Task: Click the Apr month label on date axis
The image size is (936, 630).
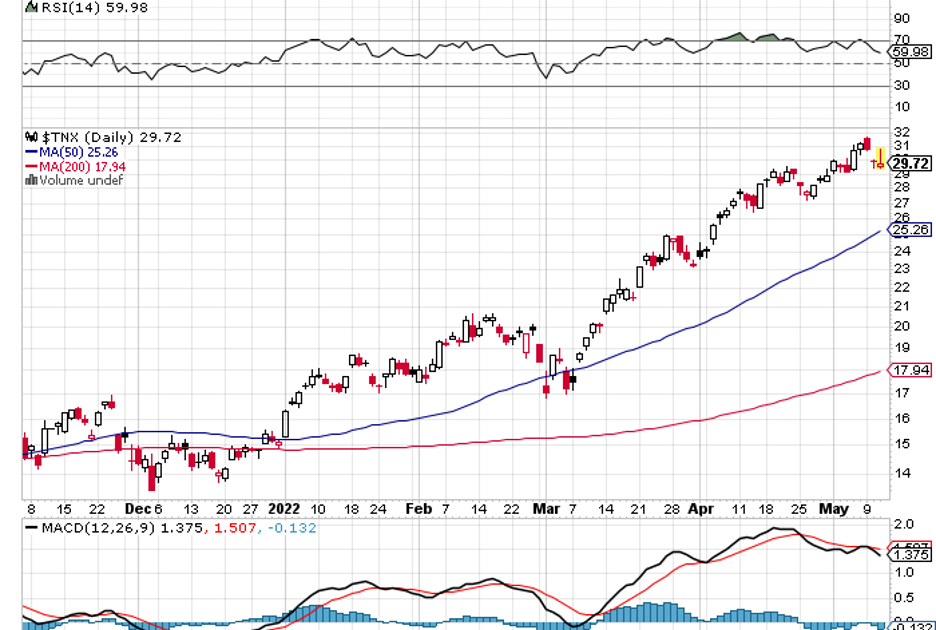Action: click(x=700, y=509)
